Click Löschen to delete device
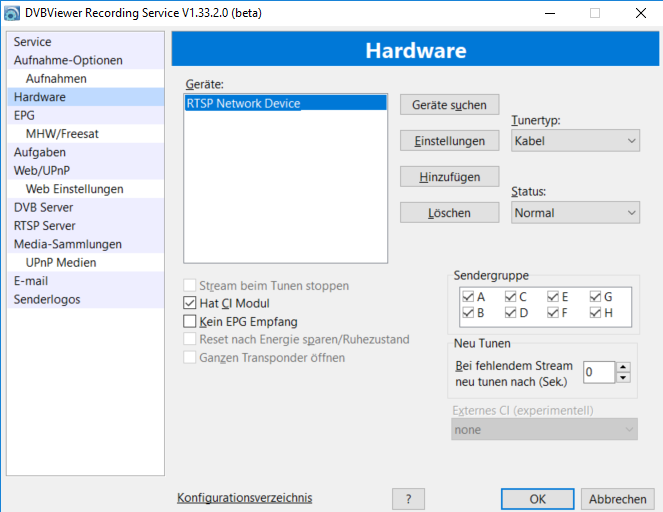 449,213
